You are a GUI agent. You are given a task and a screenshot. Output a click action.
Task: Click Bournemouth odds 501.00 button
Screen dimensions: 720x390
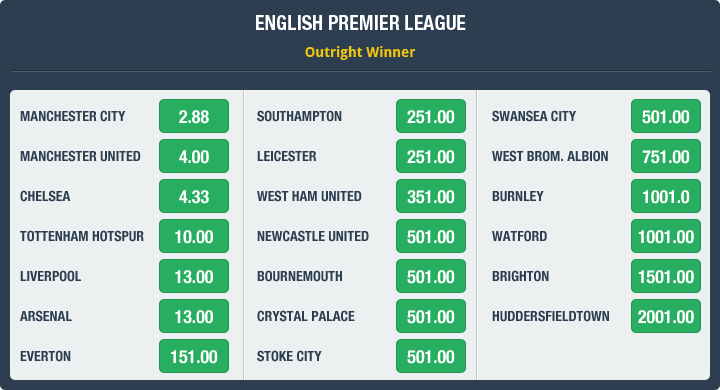pos(431,276)
